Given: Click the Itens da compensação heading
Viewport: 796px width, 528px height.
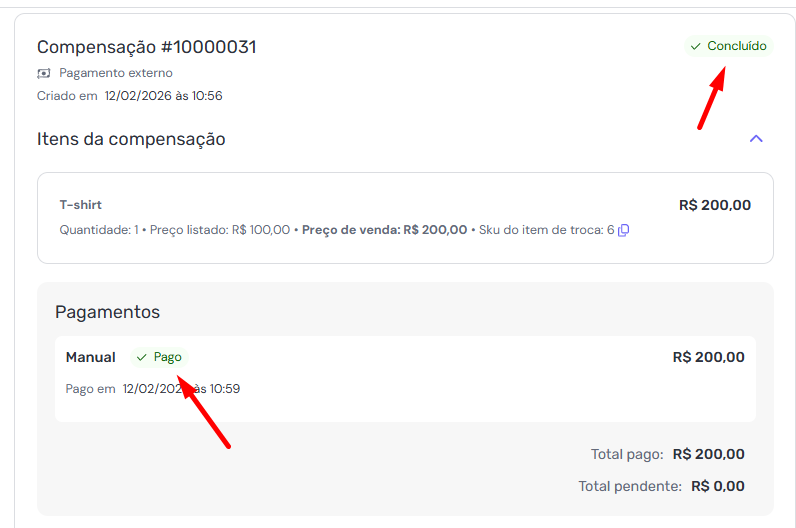Looking at the screenshot, I should pyautogui.click(x=131, y=139).
